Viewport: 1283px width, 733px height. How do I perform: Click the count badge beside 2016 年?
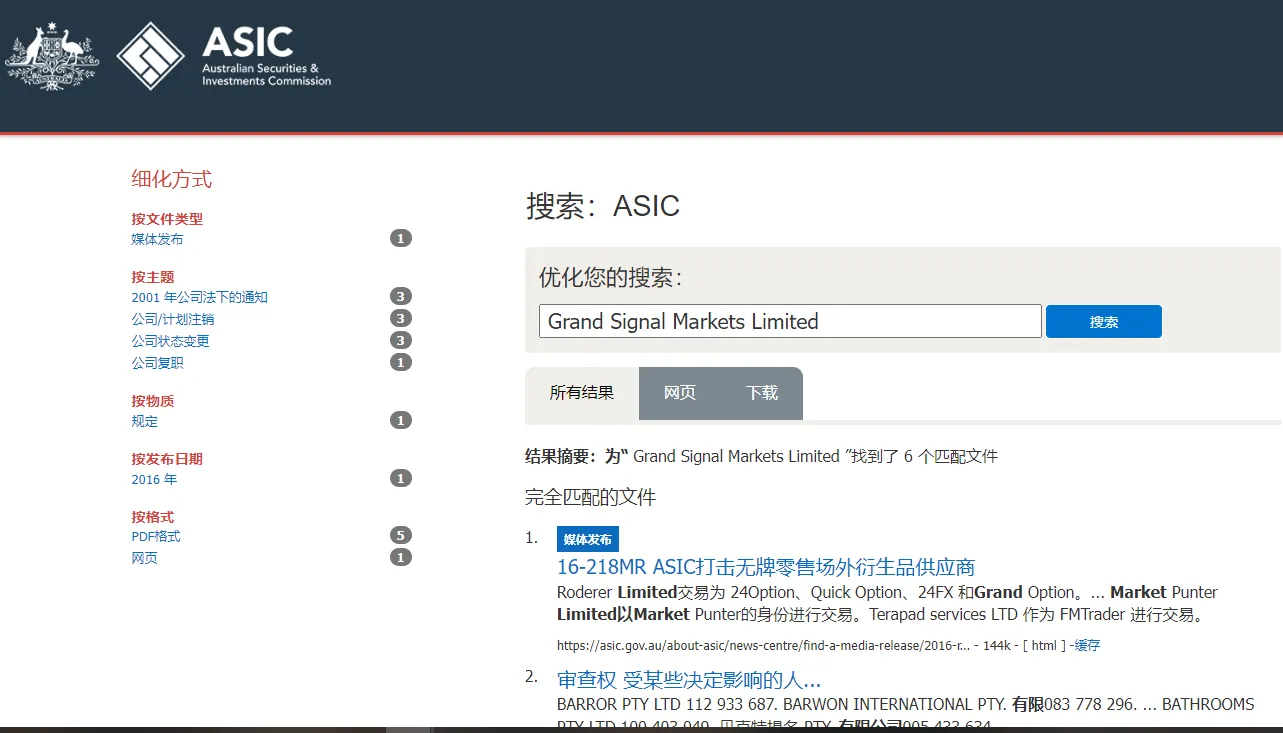tap(401, 478)
